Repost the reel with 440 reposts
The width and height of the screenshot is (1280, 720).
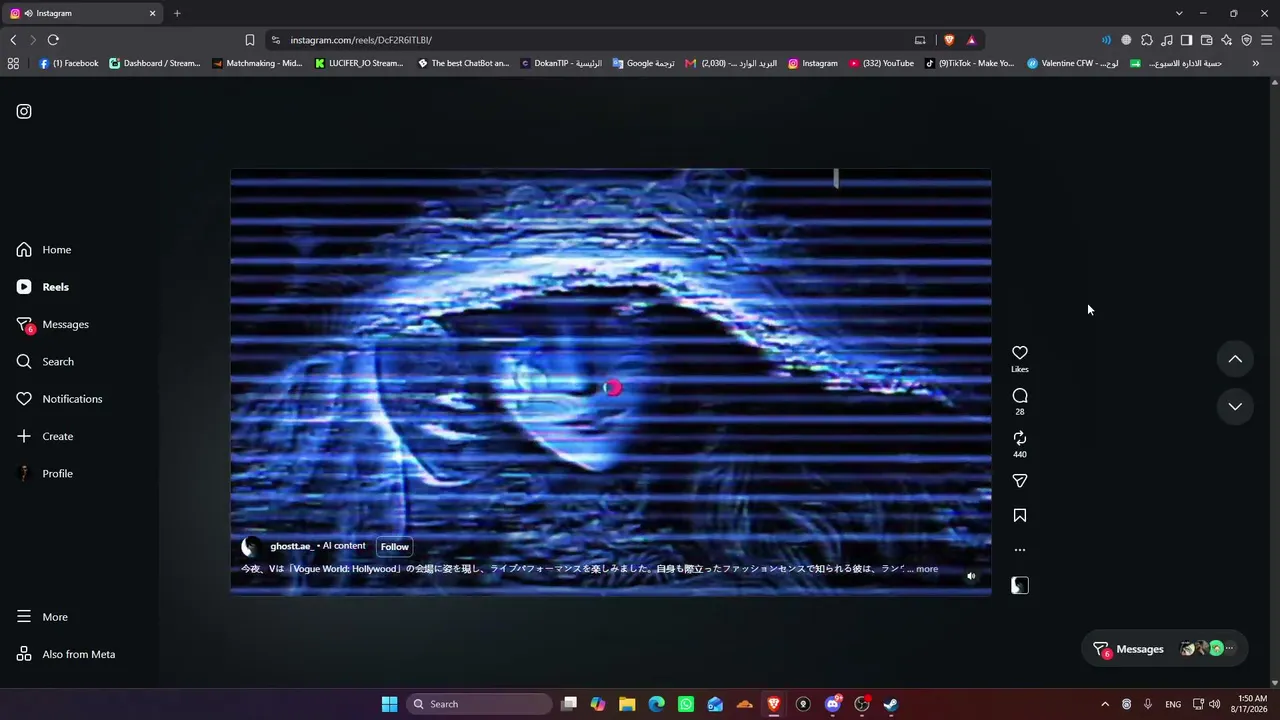coord(1020,438)
